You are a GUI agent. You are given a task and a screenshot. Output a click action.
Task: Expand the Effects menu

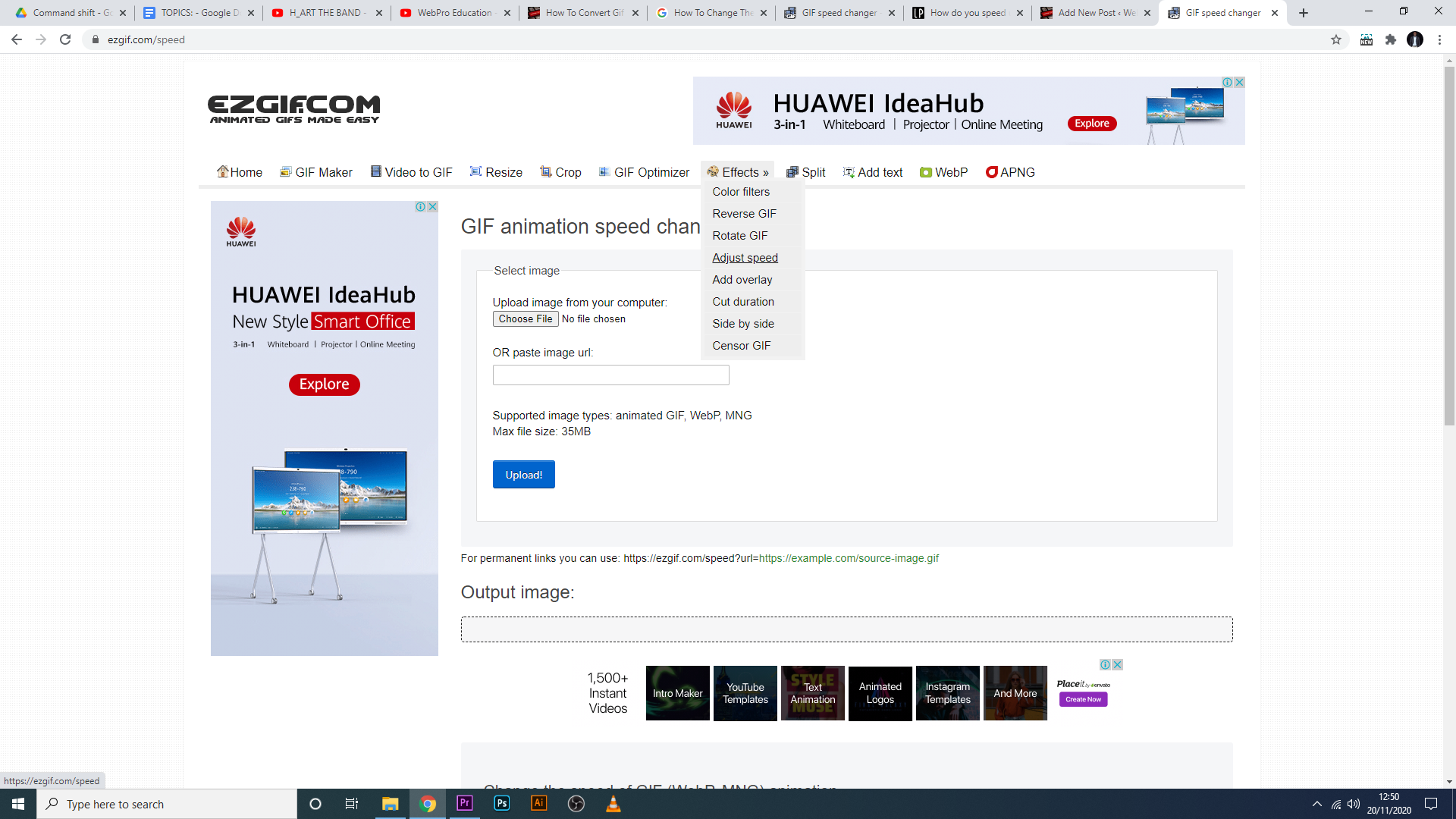pyautogui.click(x=738, y=172)
